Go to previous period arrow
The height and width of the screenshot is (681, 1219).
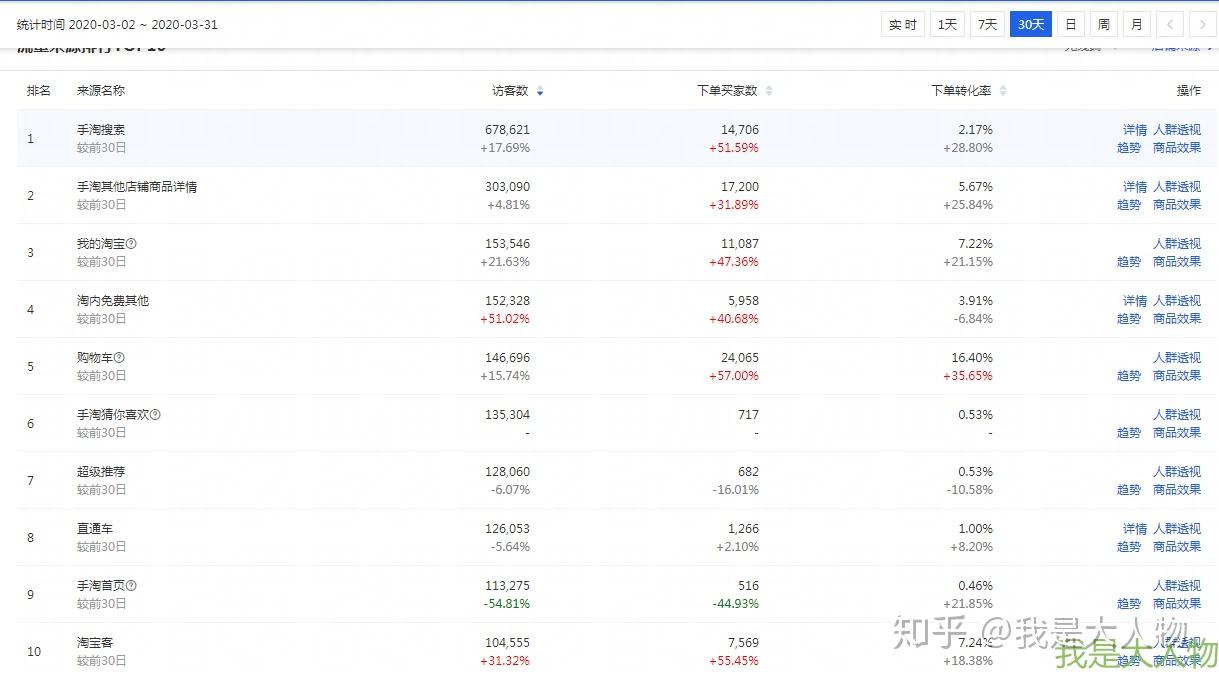1170,24
